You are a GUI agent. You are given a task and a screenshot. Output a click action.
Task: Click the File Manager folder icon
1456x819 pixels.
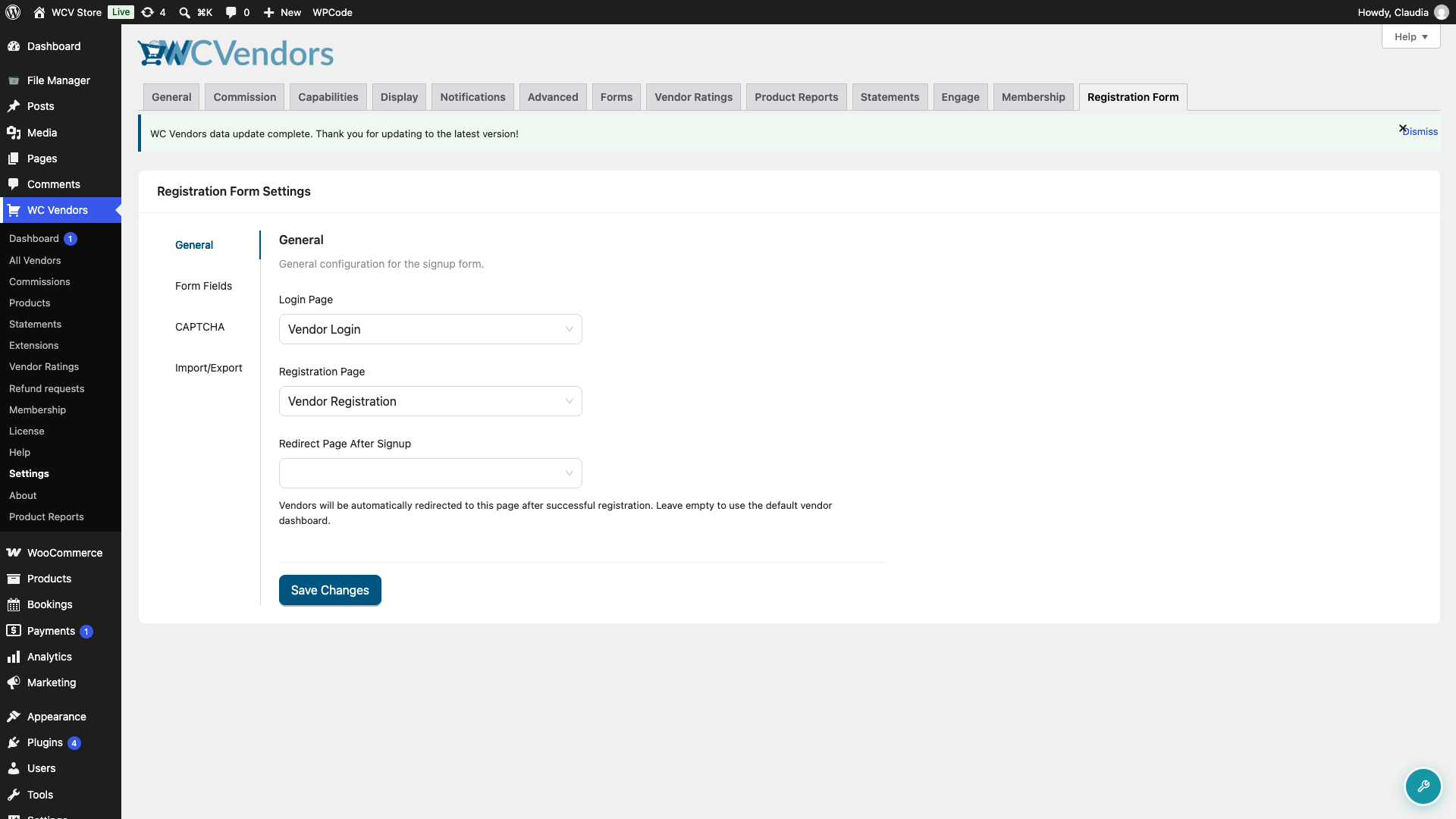pyautogui.click(x=14, y=80)
